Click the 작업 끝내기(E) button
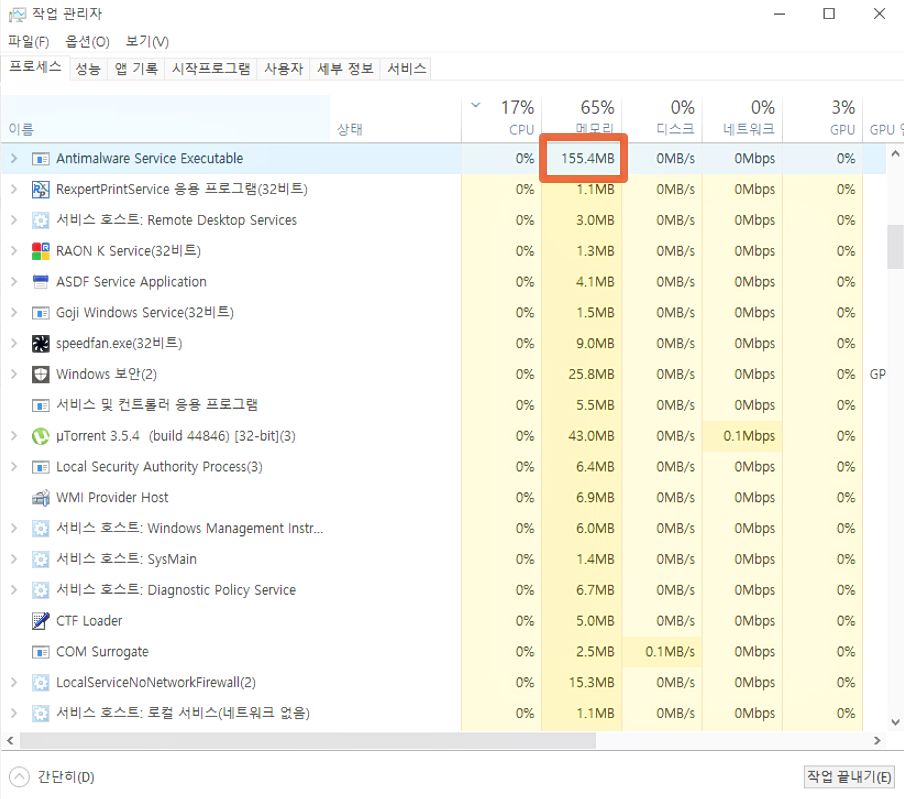Viewport: 904px width, 799px height. 849,777
